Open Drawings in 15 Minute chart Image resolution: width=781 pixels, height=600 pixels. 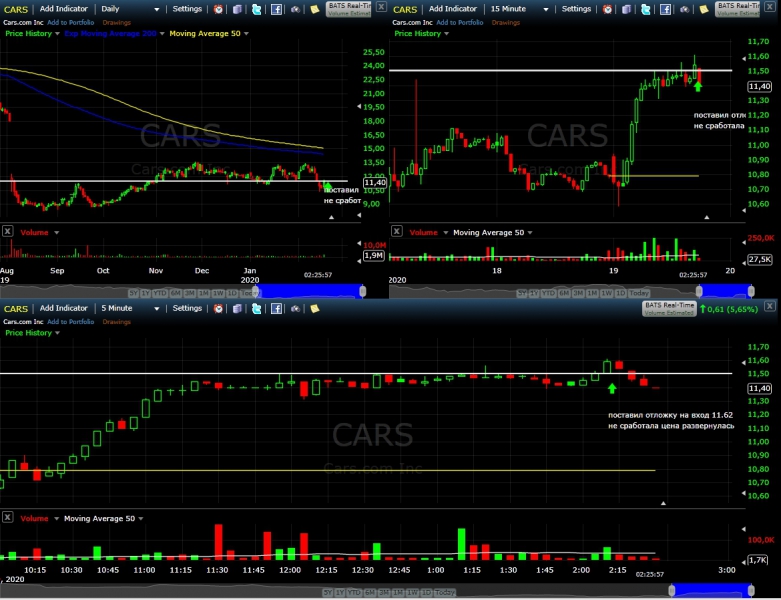tap(506, 22)
